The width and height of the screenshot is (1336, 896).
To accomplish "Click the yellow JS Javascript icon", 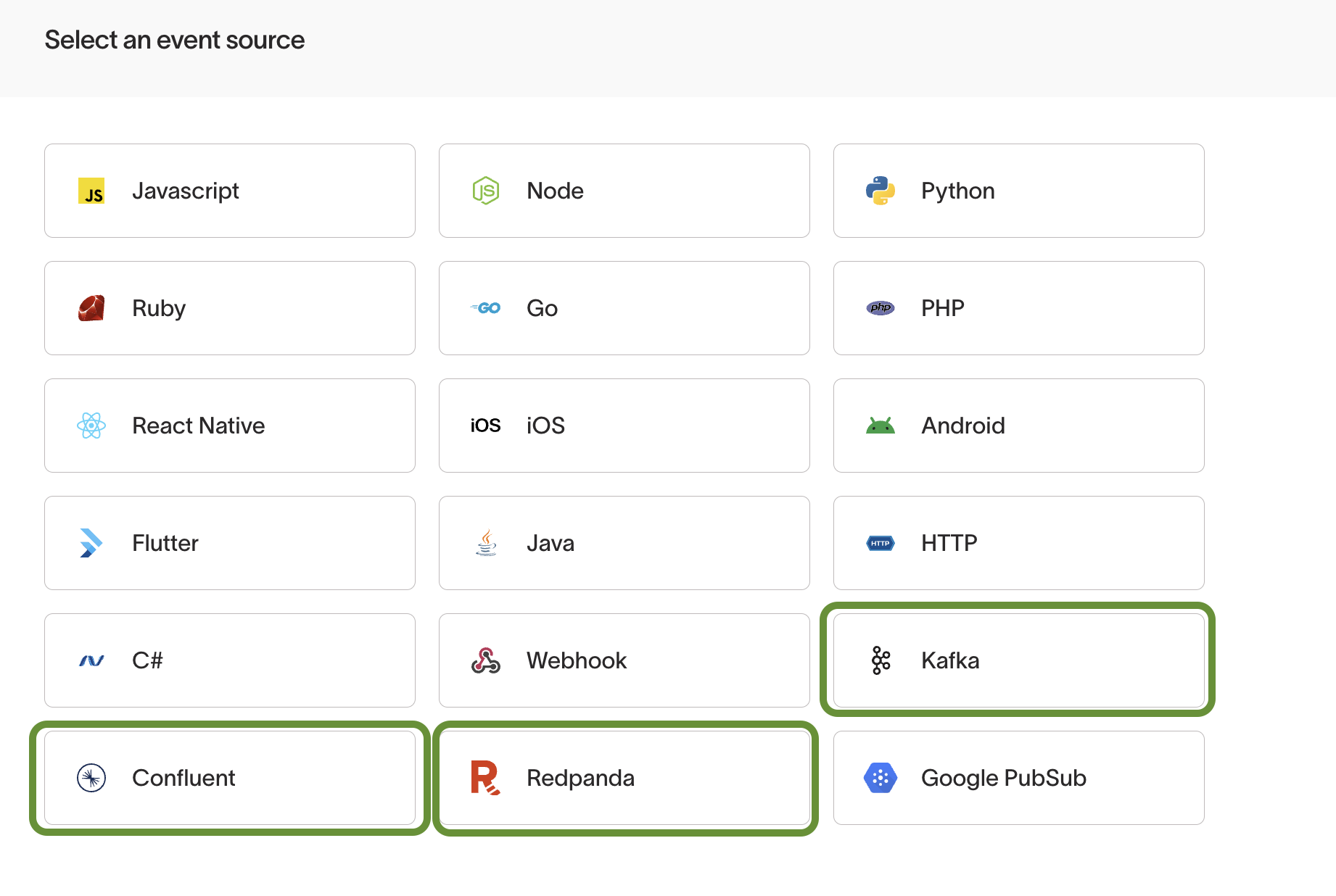I will coord(91,191).
